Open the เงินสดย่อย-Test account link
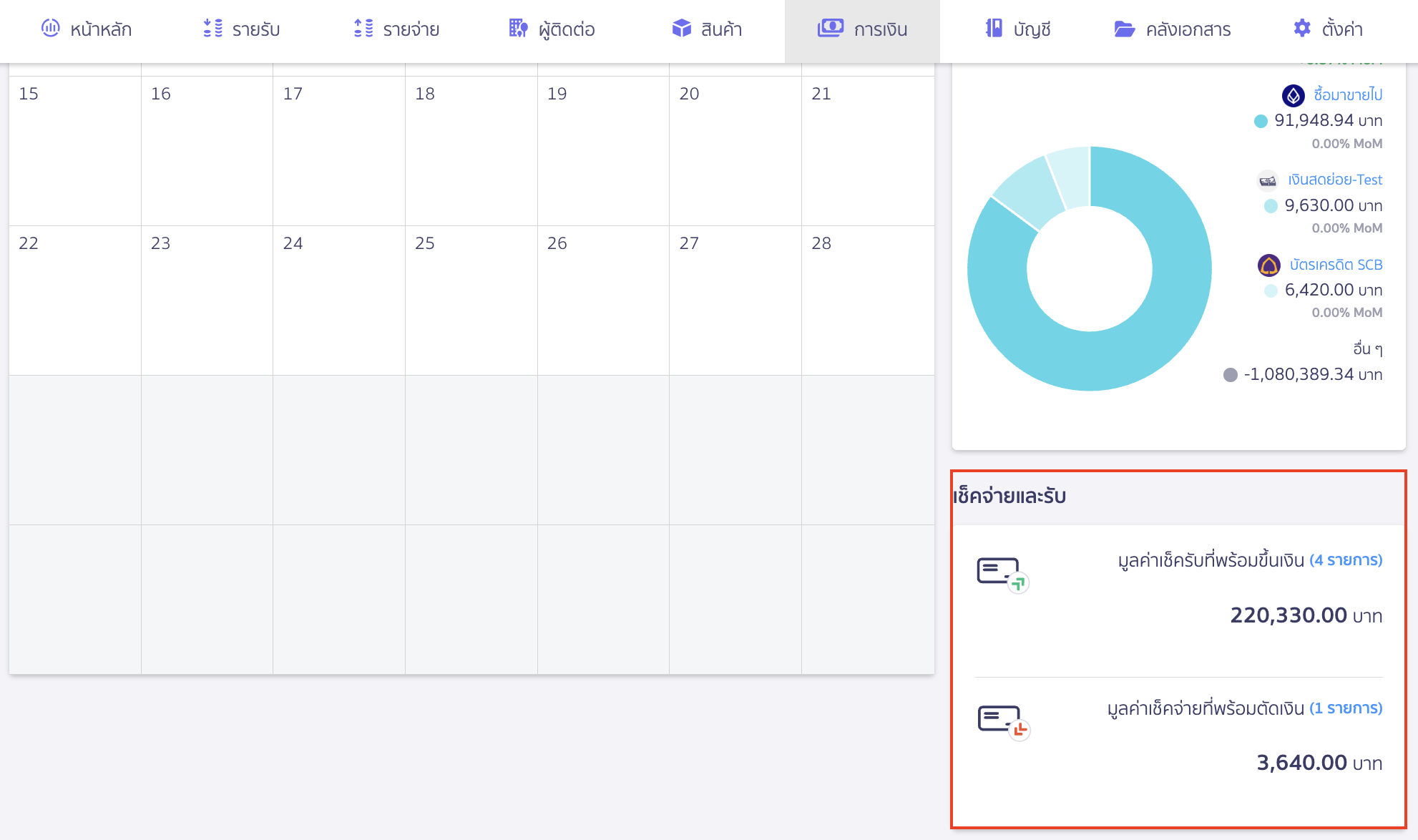The width and height of the screenshot is (1418, 840). click(x=1334, y=180)
